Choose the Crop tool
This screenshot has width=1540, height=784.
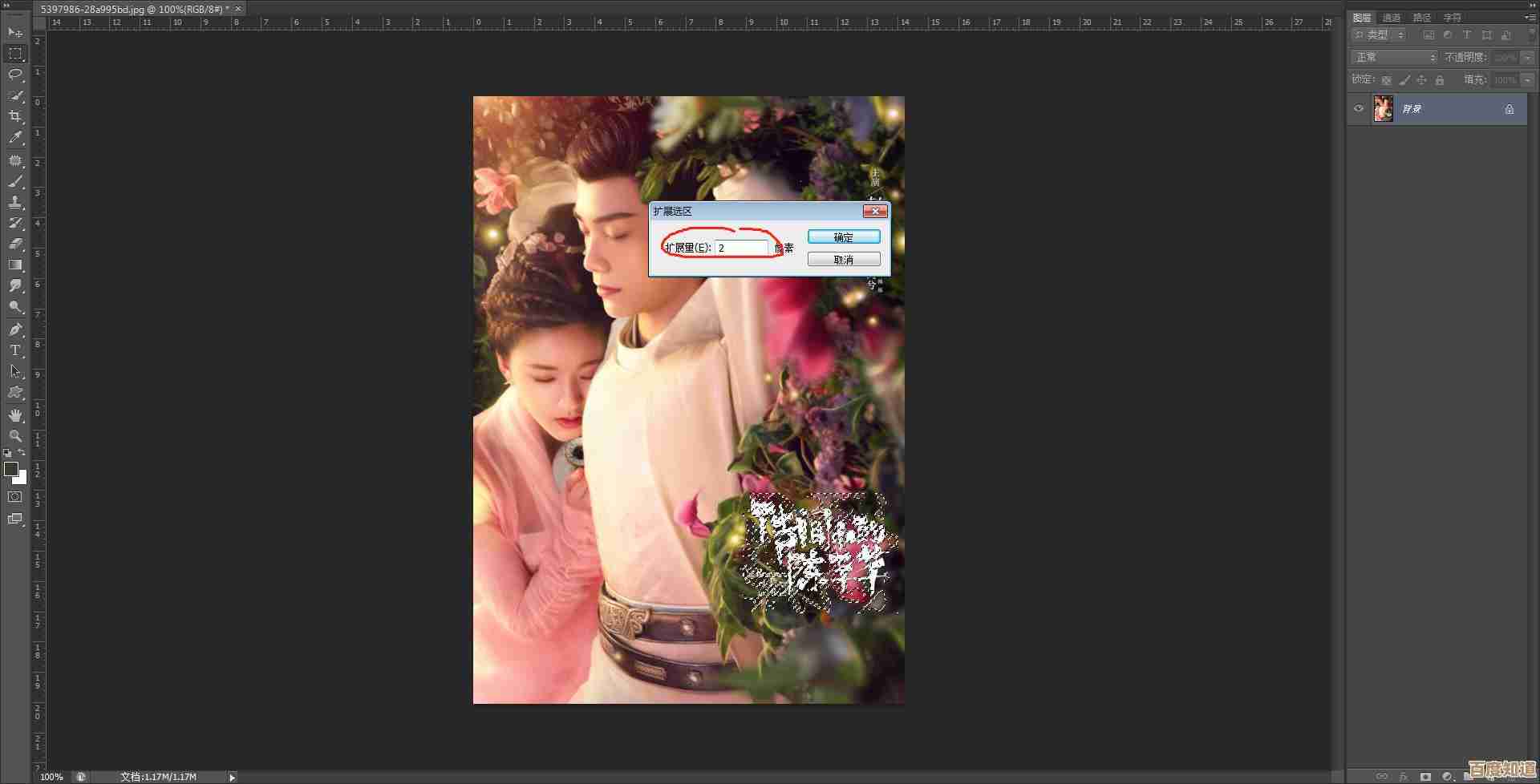15,116
